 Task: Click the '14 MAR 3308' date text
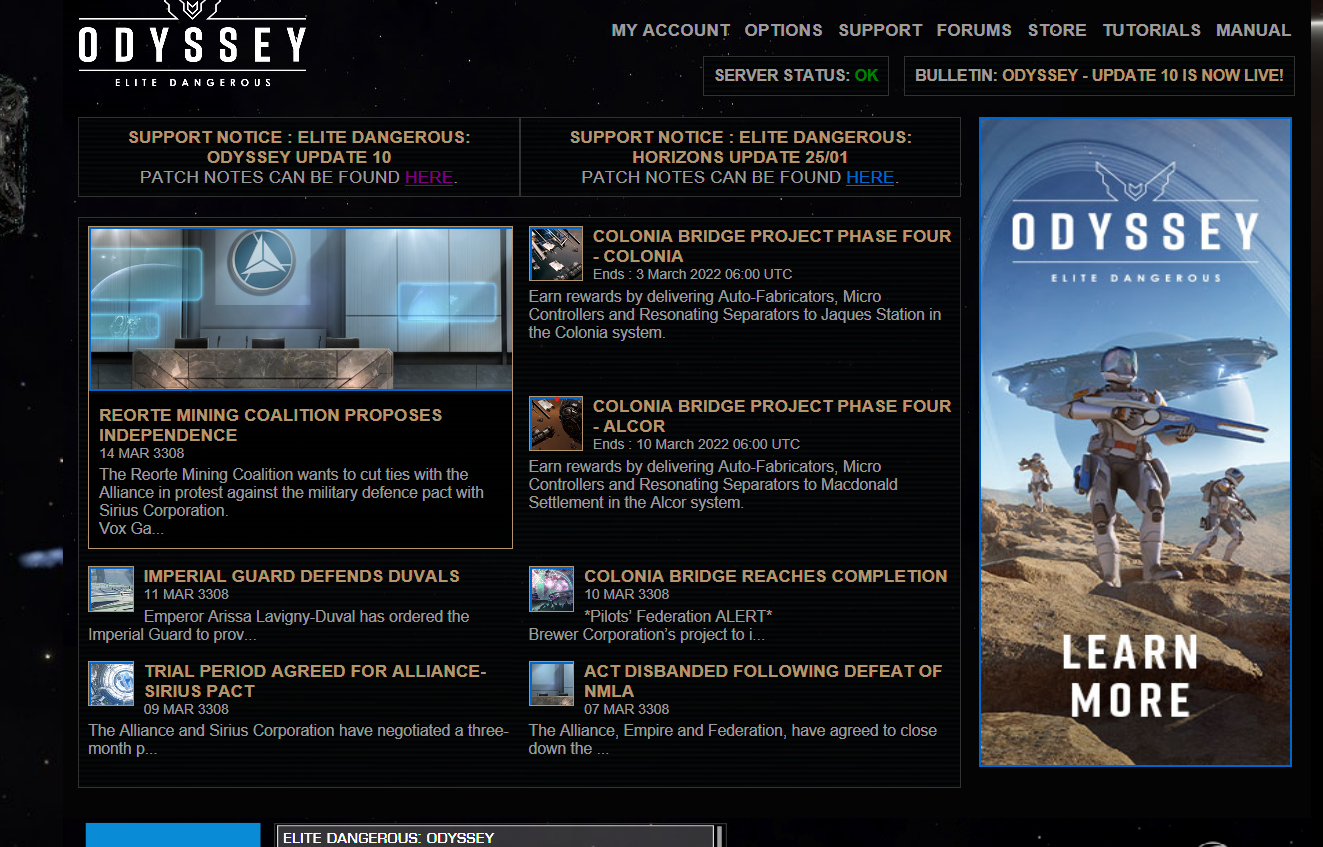[x=142, y=454]
